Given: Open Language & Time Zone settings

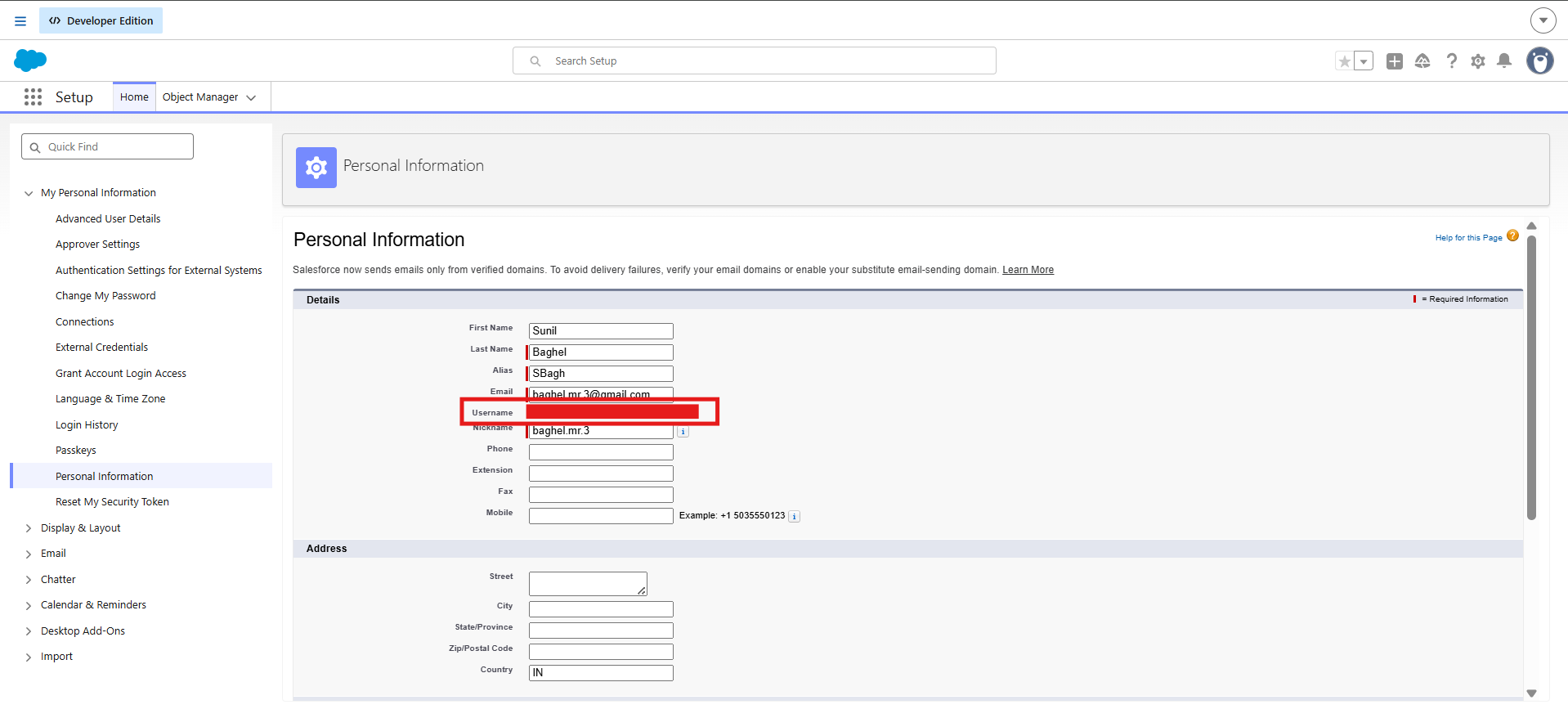Looking at the screenshot, I should [110, 398].
